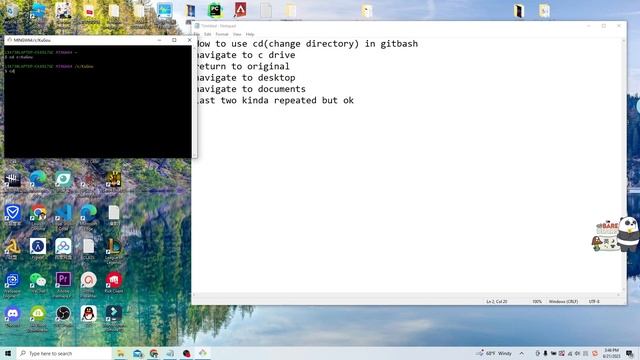Open the notification center icon

[x=630, y=353]
